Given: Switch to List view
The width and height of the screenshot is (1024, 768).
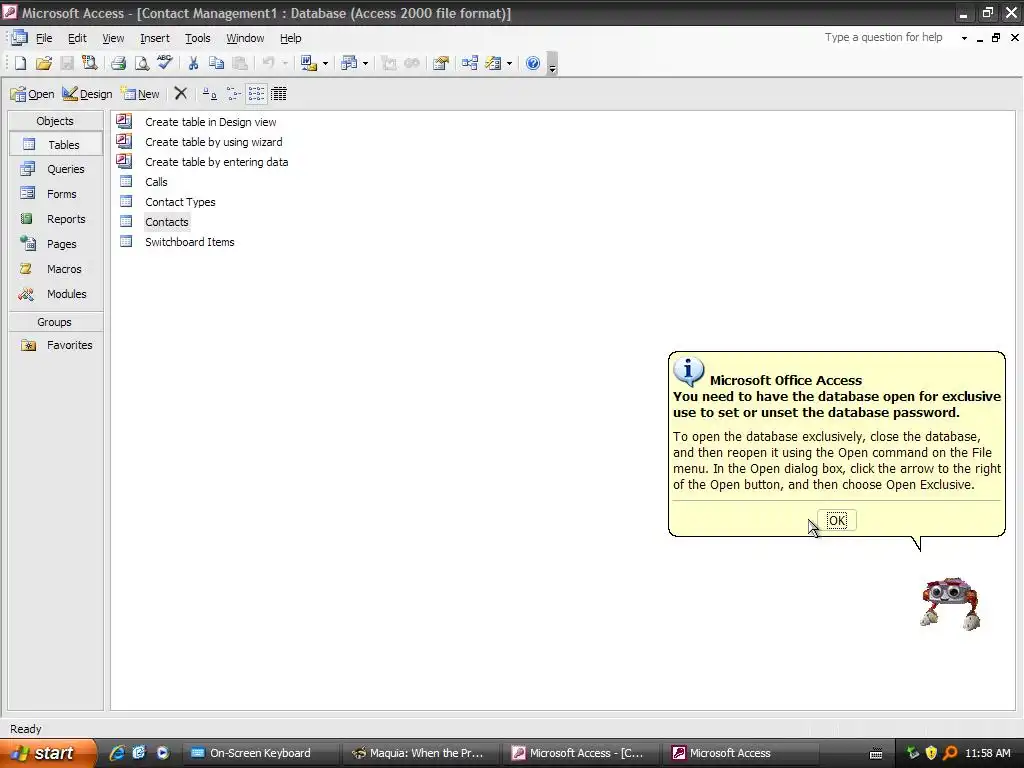Looking at the screenshot, I should tap(257, 94).
